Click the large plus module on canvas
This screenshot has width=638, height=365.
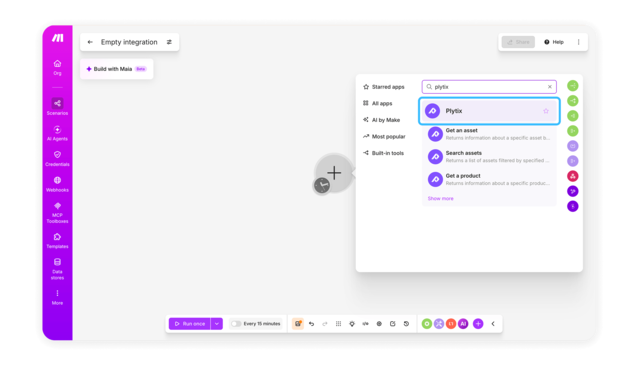[334, 173]
